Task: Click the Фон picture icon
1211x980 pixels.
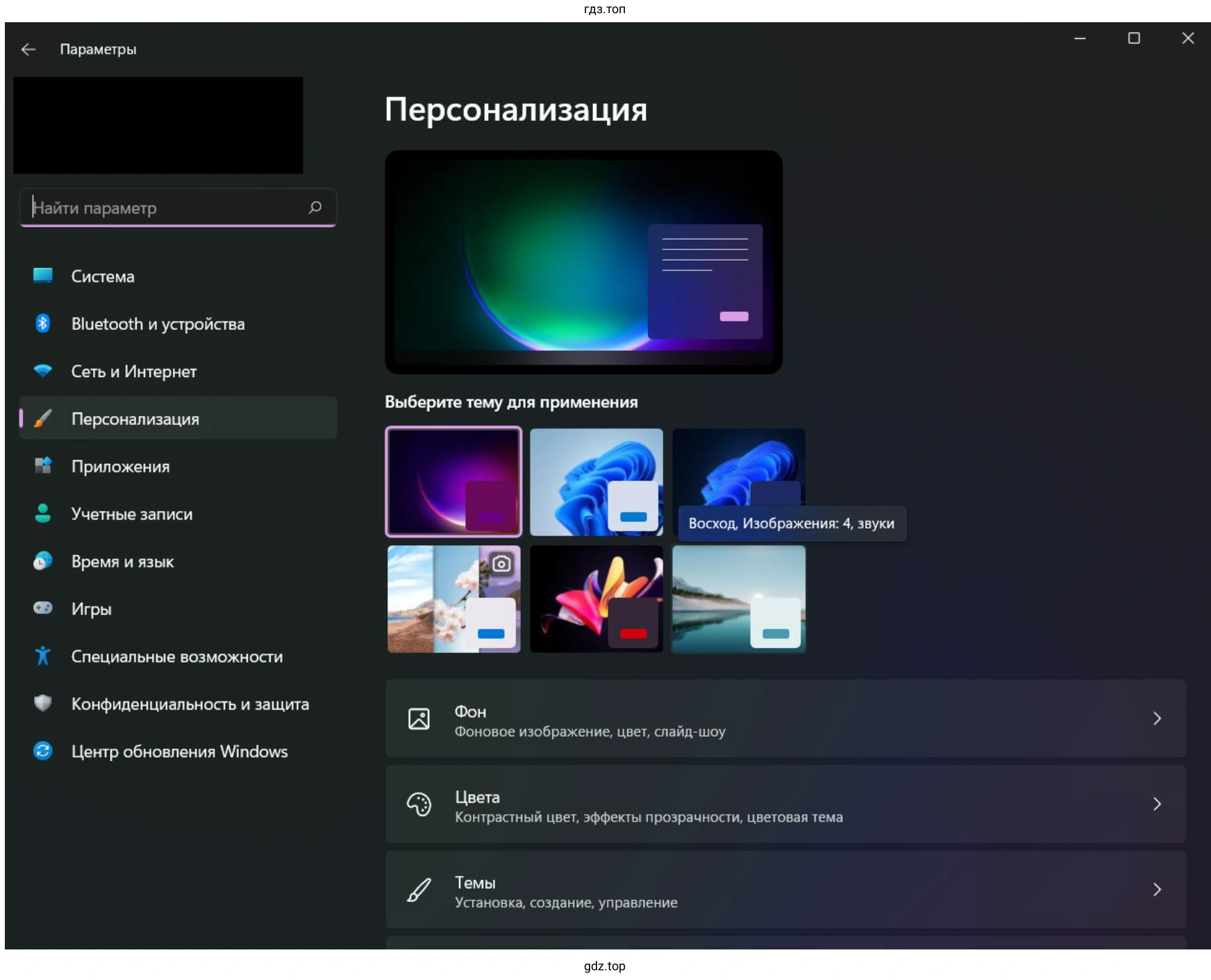Action: point(419,719)
